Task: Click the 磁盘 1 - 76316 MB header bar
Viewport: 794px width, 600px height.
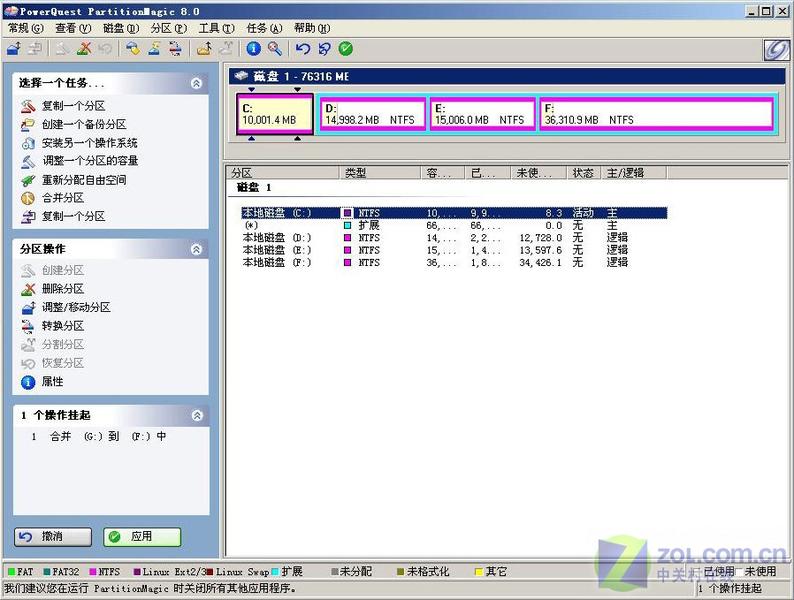Action: tap(507, 76)
